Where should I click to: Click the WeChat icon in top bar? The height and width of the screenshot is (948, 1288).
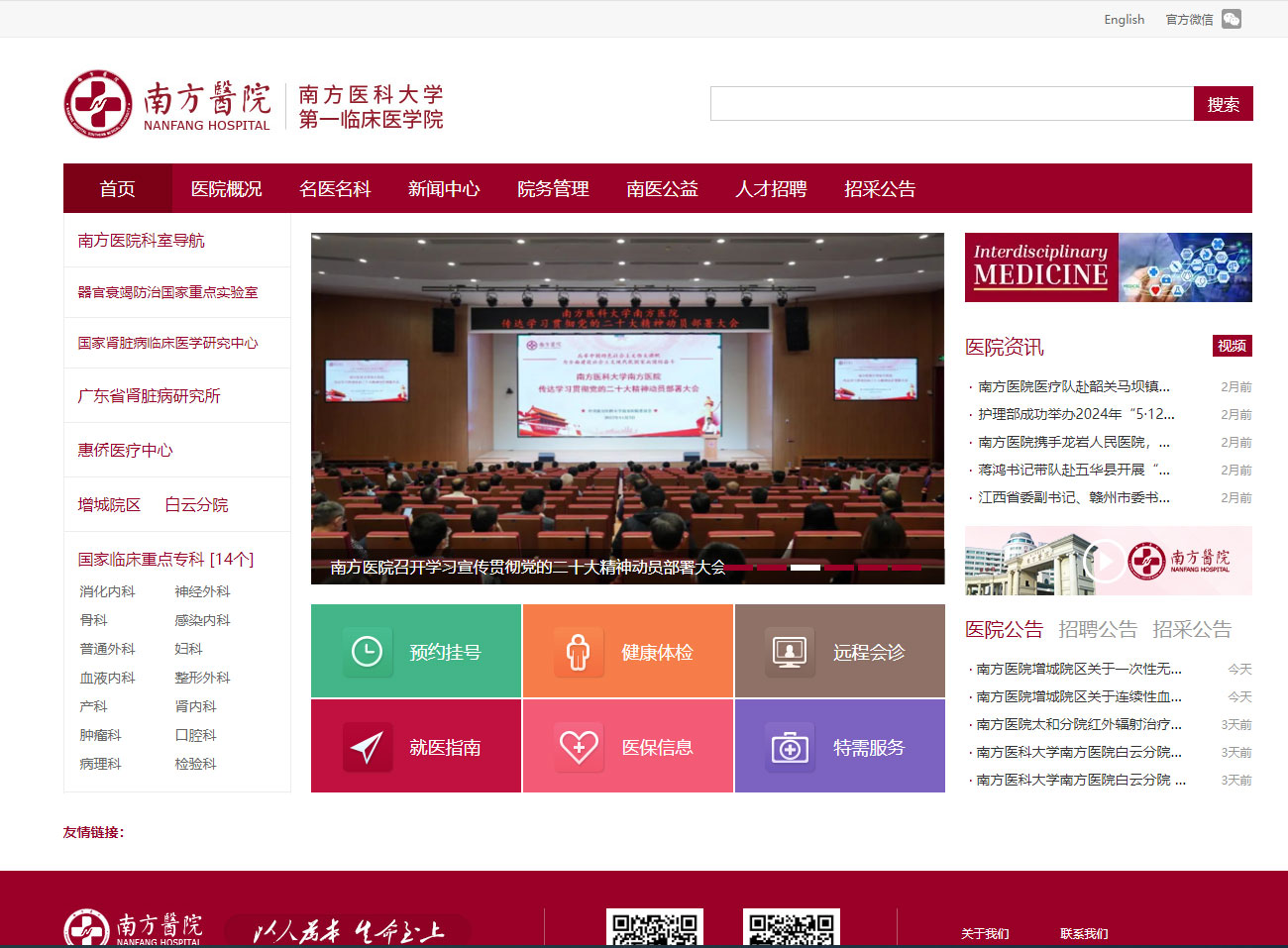tap(1232, 19)
